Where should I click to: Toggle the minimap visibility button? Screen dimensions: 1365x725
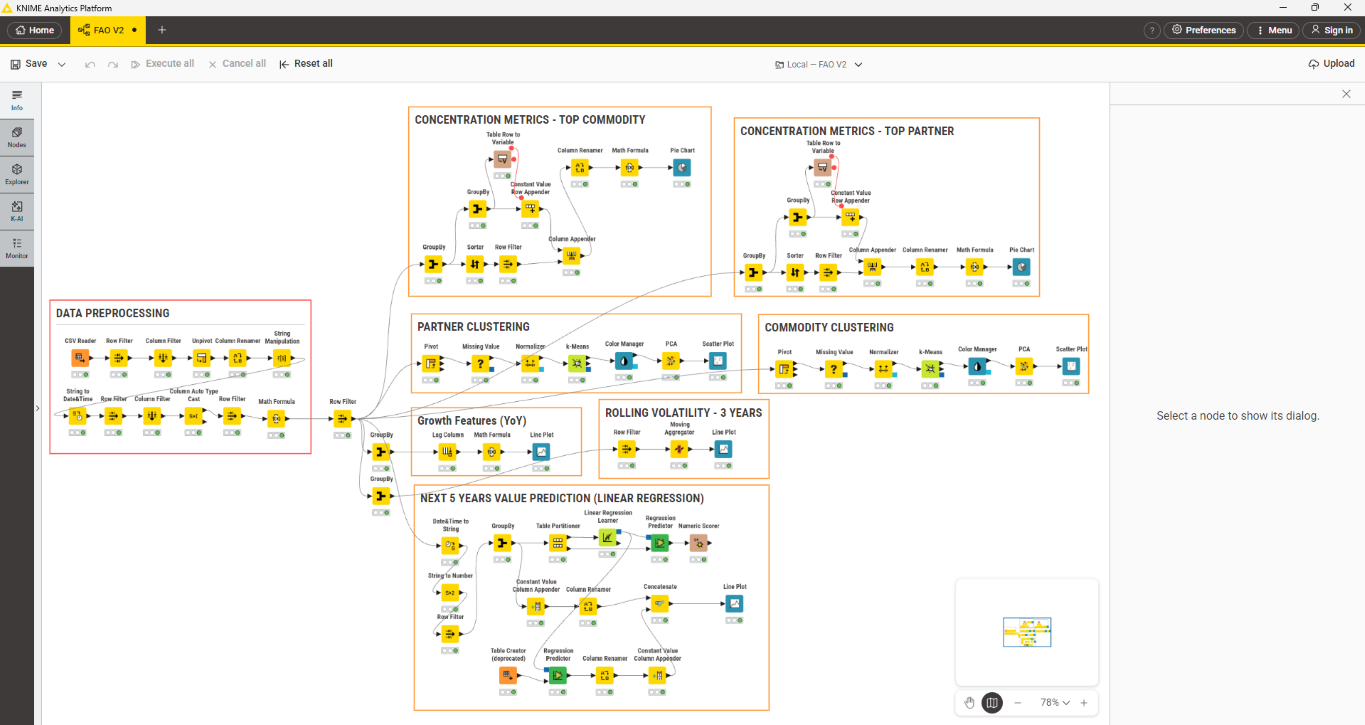coord(992,703)
